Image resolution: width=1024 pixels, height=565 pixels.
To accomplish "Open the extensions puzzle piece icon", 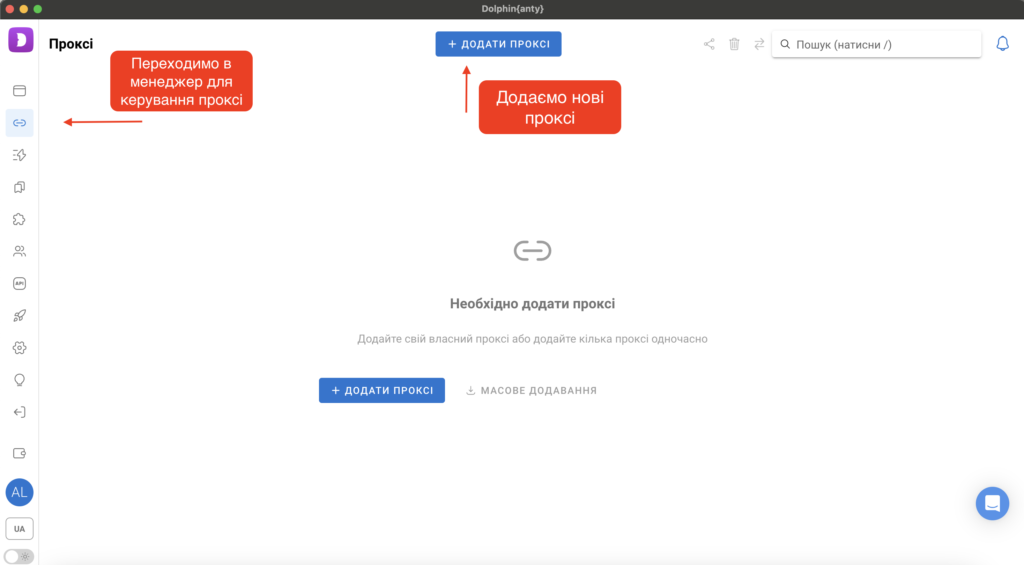I will [19, 219].
